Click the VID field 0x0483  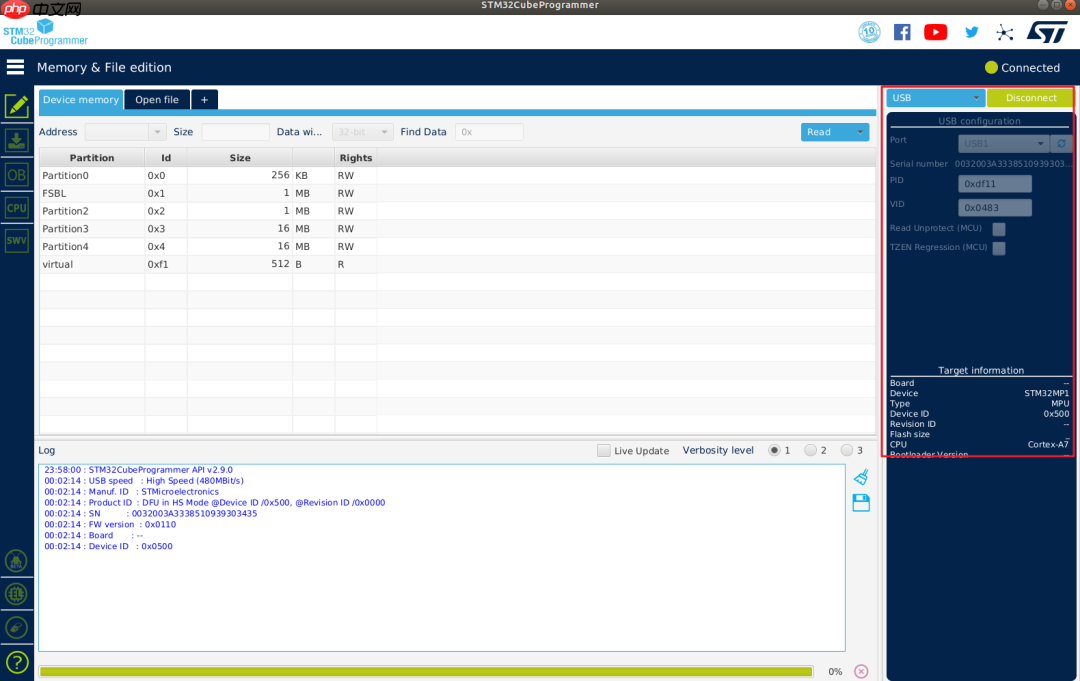995,207
